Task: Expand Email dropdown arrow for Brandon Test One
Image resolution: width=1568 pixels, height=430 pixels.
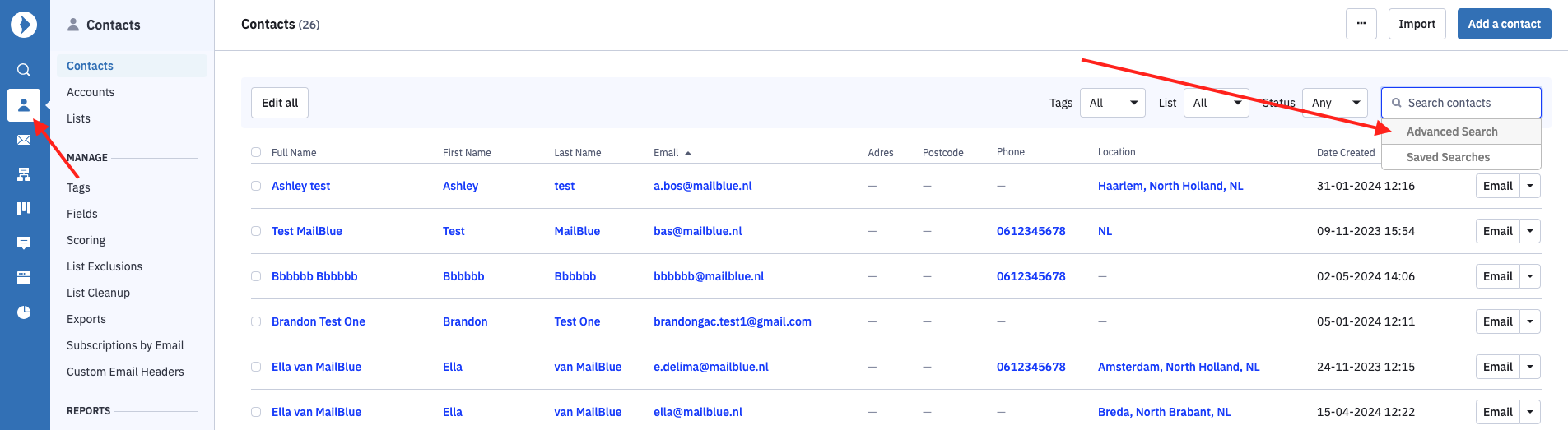Action: pos(1530,321)
